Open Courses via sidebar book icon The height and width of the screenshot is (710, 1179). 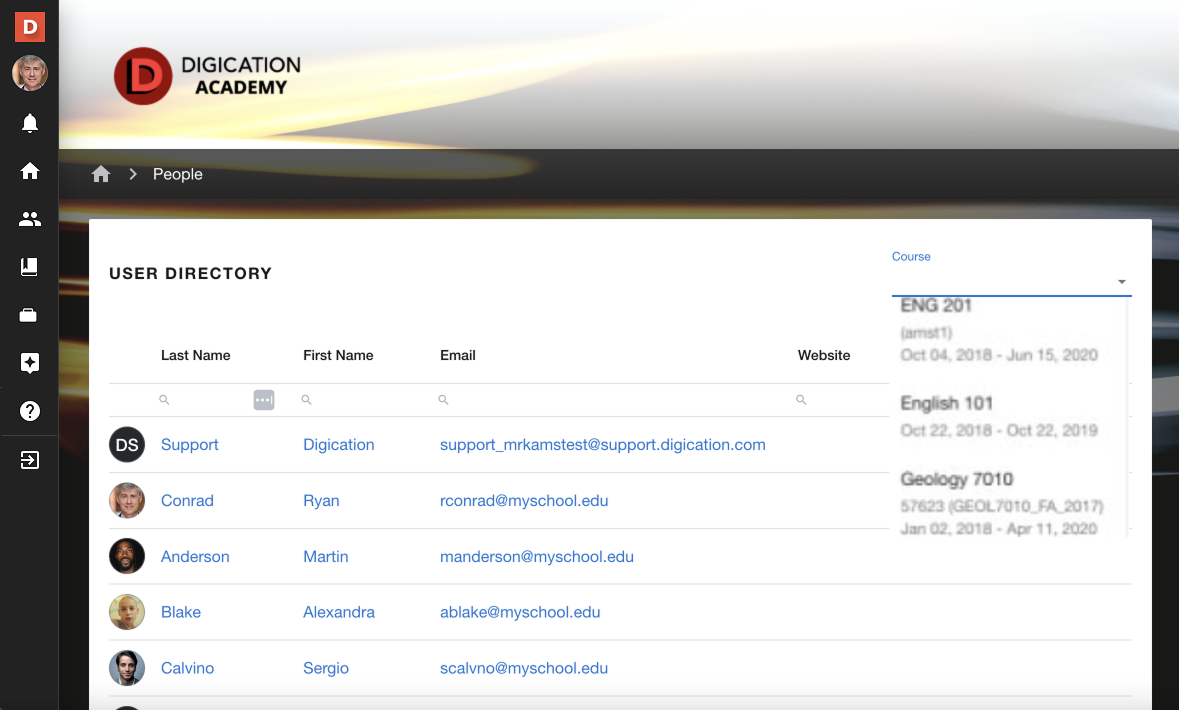29,267
